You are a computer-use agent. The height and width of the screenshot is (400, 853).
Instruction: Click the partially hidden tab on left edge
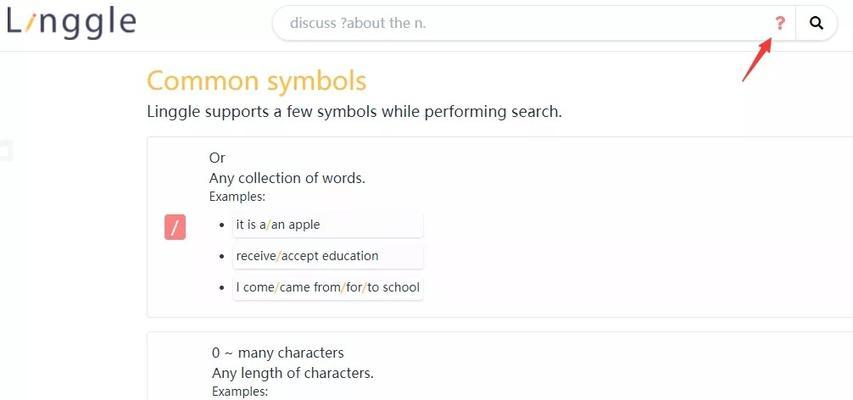5,151
